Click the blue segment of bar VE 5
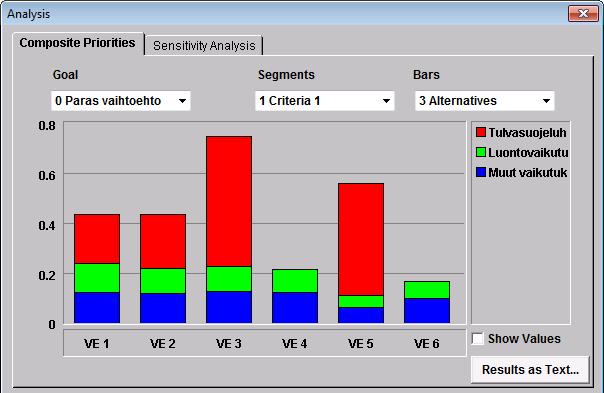Screen dimensions: 604x393 click(361, 315)
